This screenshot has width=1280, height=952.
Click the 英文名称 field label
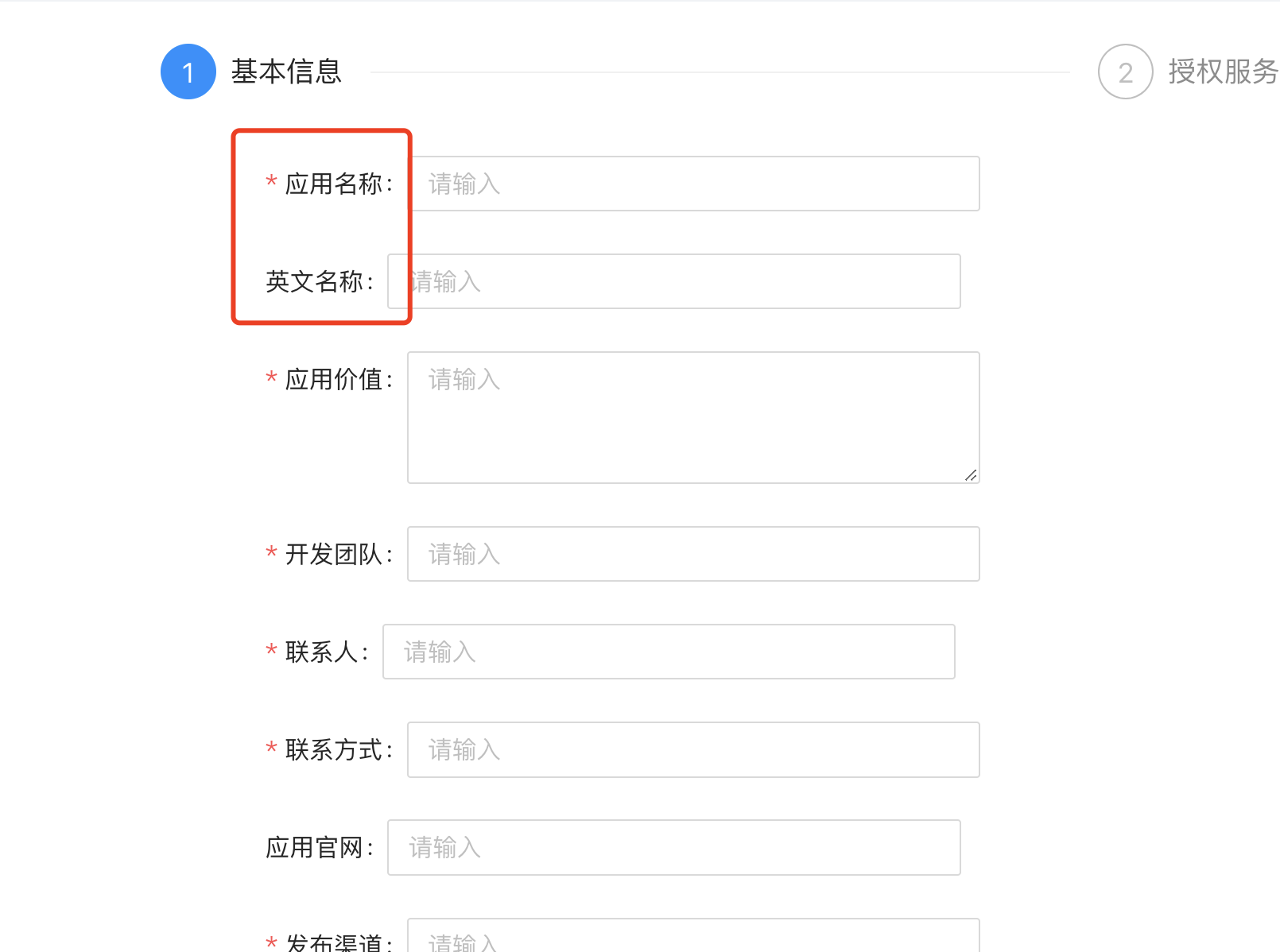[318, 281]
